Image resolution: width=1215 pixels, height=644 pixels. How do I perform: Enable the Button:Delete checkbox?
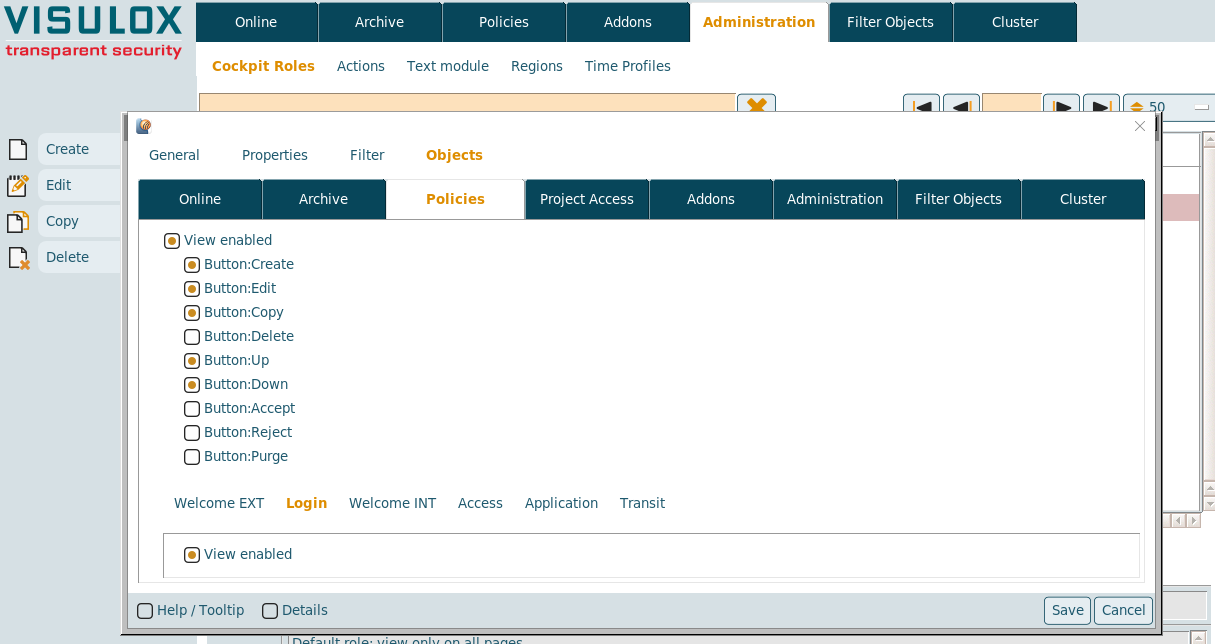tap(192, 337)
